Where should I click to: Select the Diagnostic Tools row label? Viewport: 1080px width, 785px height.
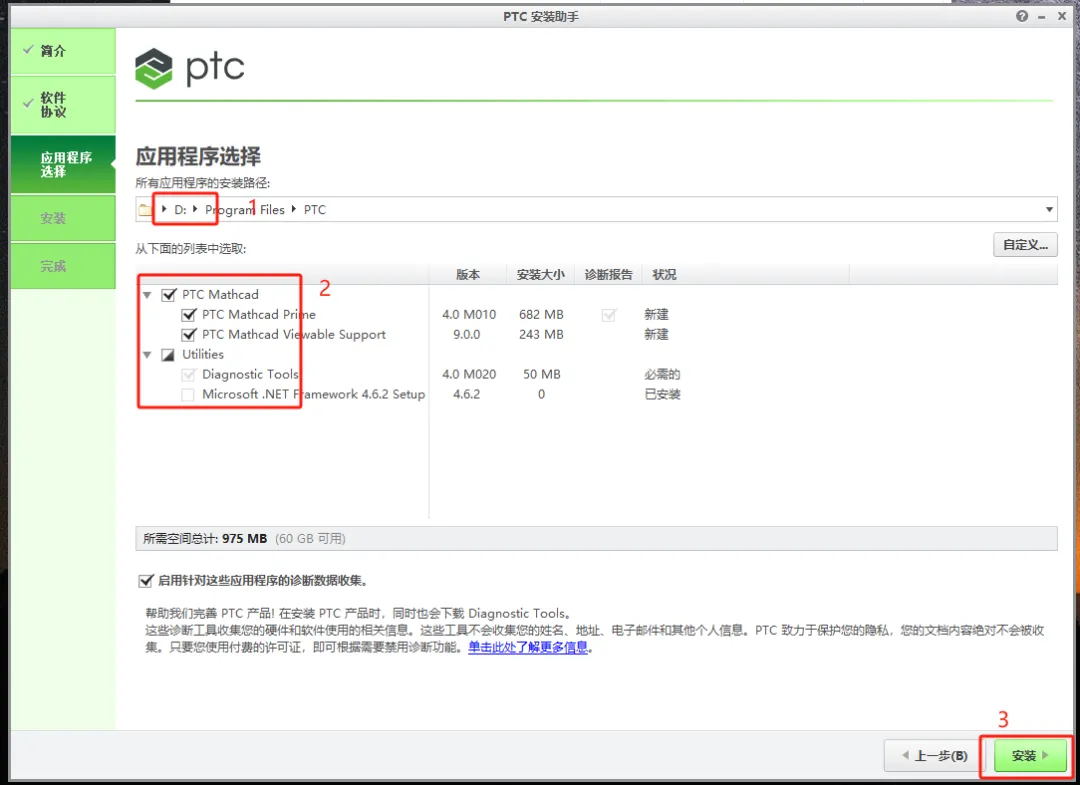[250, 375]
